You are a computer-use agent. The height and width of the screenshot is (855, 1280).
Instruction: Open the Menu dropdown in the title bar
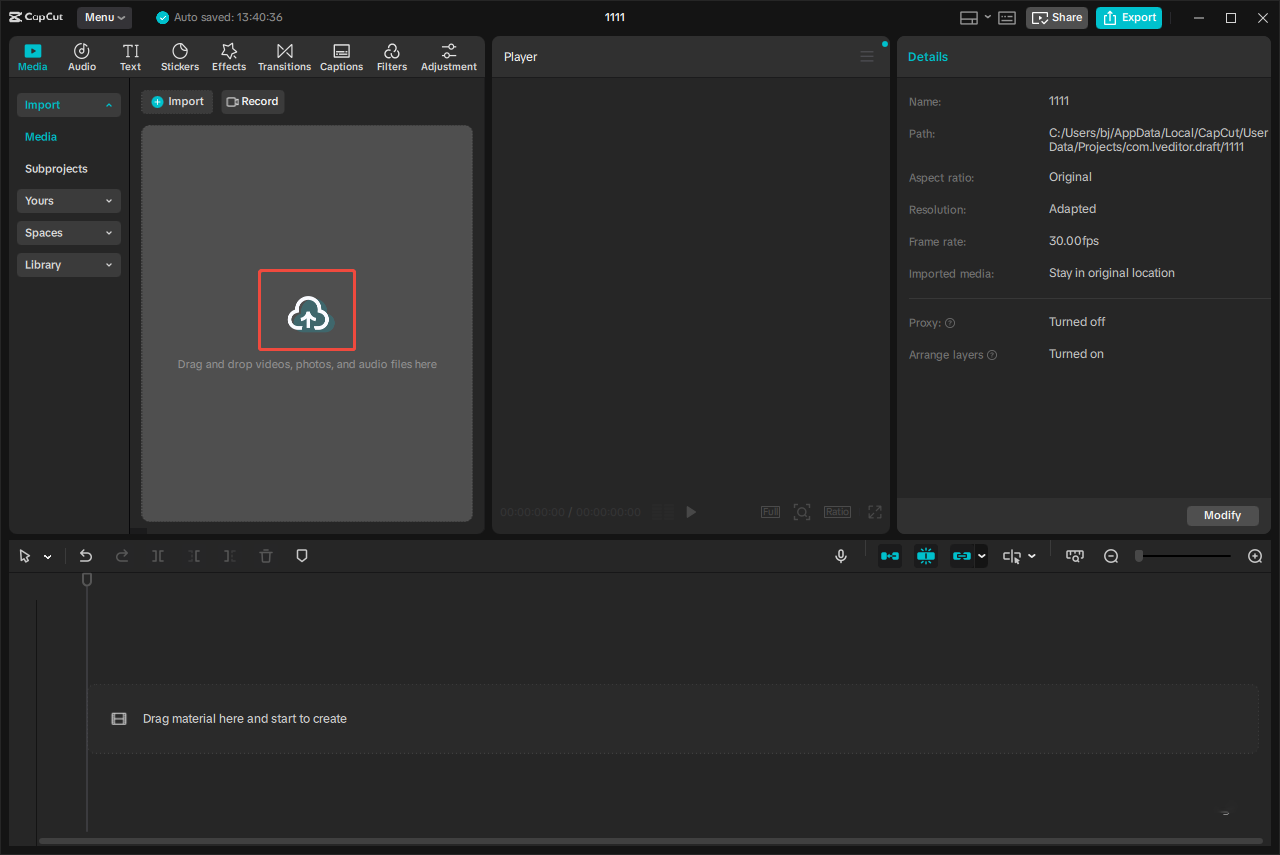point(104,17)
